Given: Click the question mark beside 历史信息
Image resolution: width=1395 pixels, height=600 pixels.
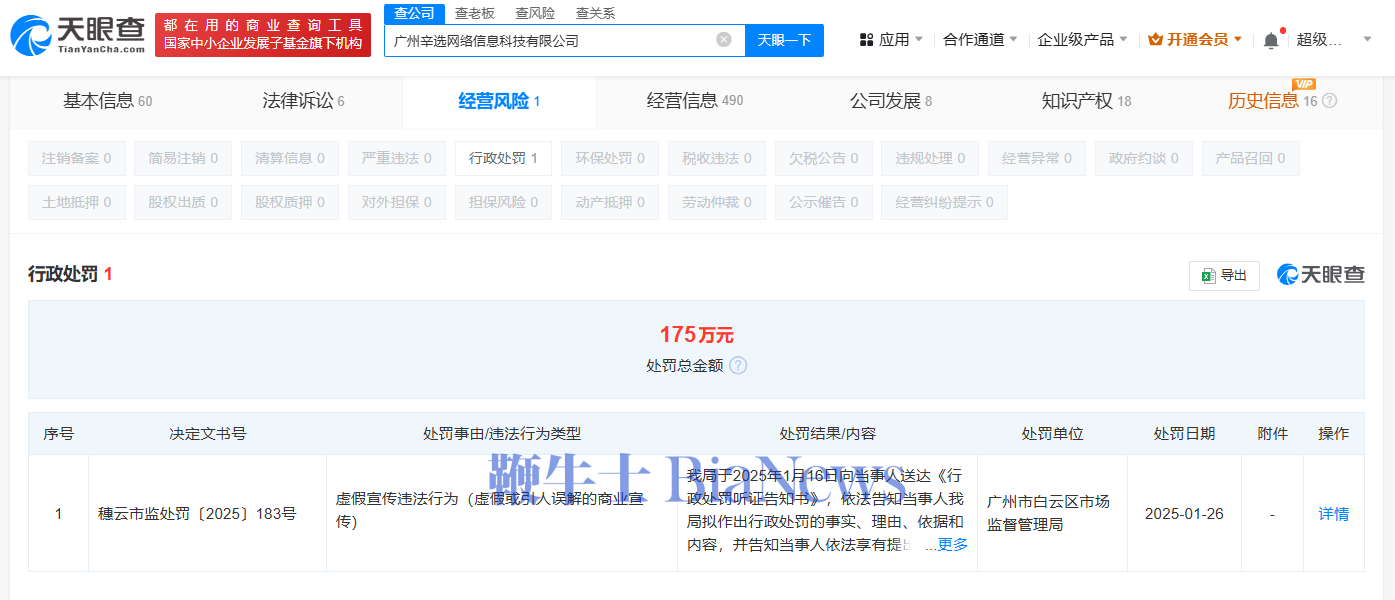Looking at the screenshot, I should (1327, 101).
